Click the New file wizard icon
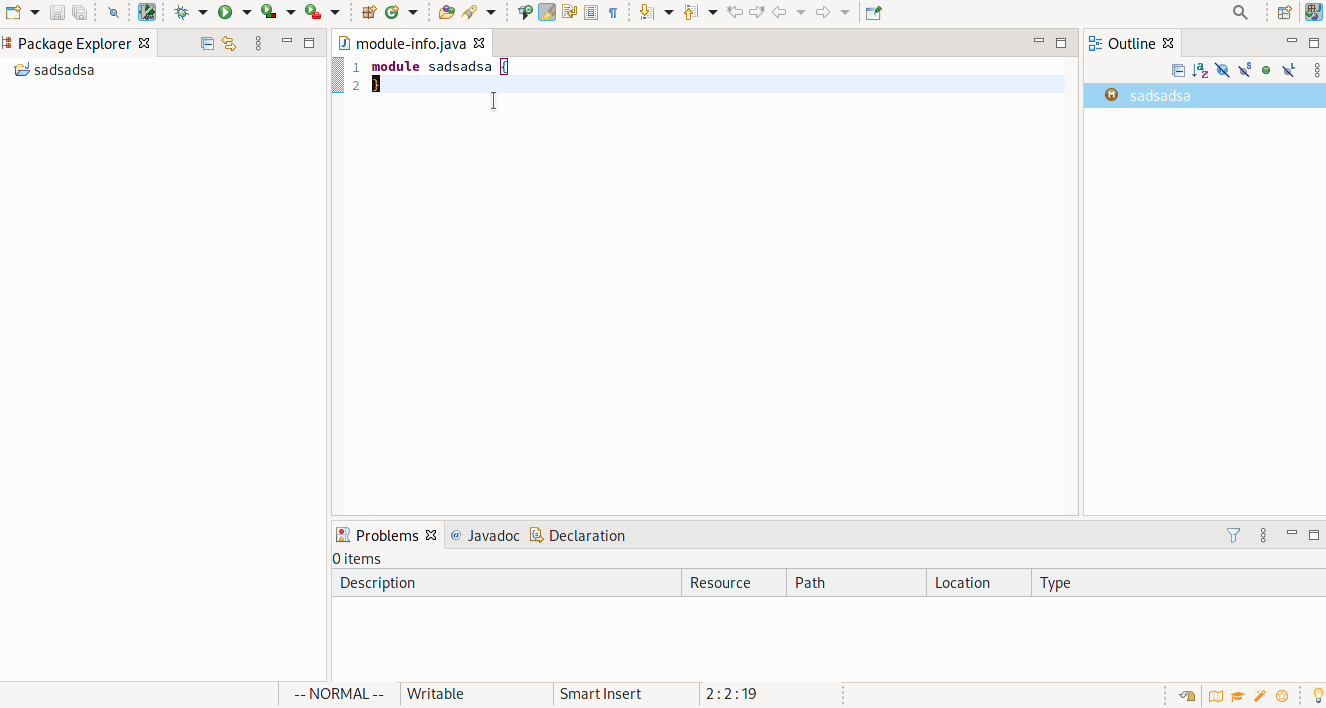Viewport: 1326px width, 708px height. point(13,12)
